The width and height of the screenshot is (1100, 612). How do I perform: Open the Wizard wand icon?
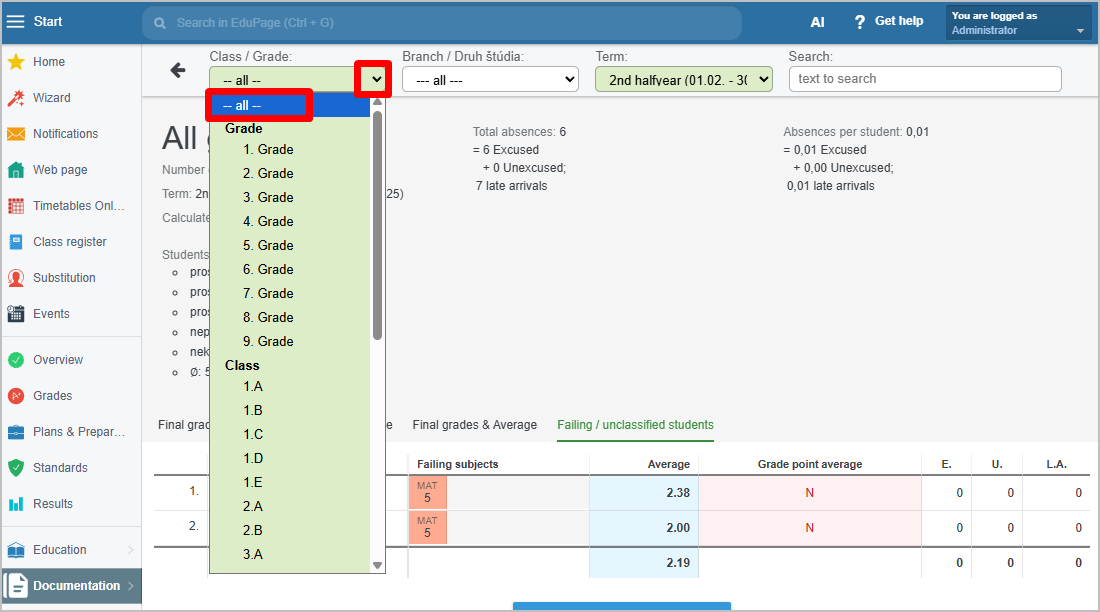(16, 98)
